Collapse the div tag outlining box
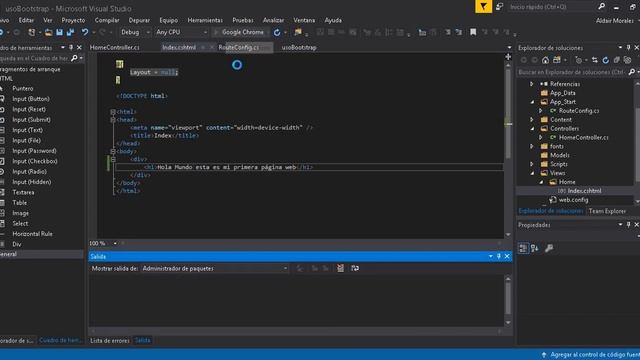 coord(113,159)
